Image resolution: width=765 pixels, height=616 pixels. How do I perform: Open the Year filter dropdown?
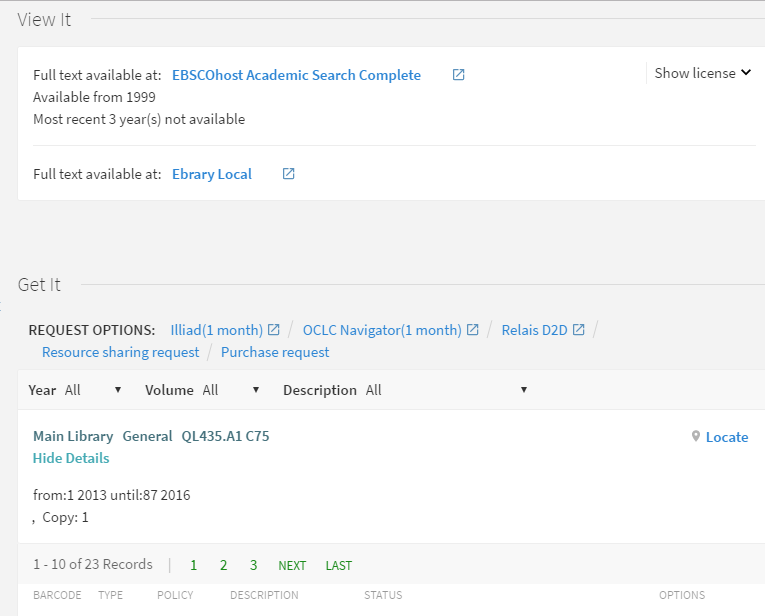coord(92,390)
